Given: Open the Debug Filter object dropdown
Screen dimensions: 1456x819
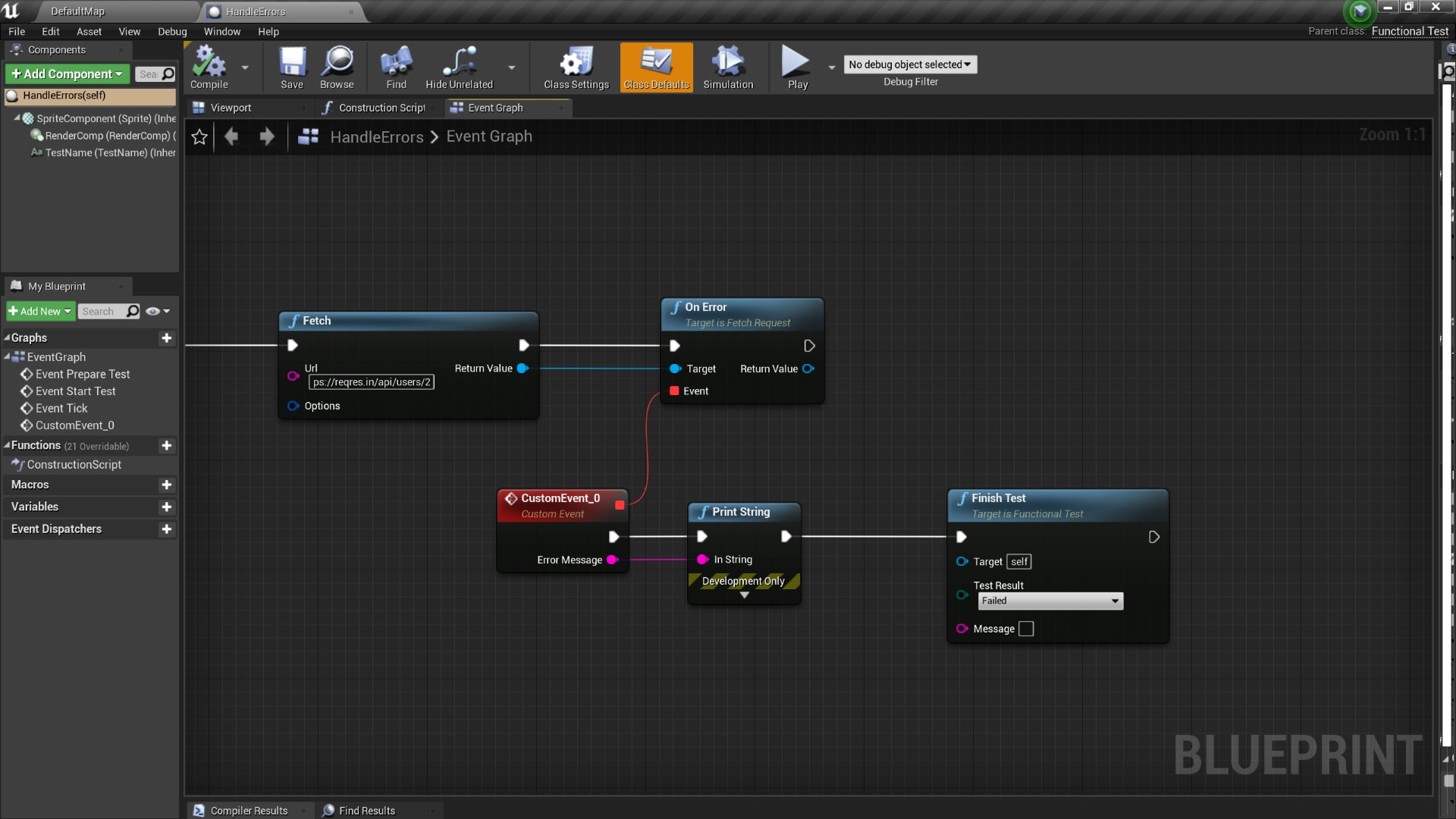Looking at the screenshot, I should click(909, 64).
